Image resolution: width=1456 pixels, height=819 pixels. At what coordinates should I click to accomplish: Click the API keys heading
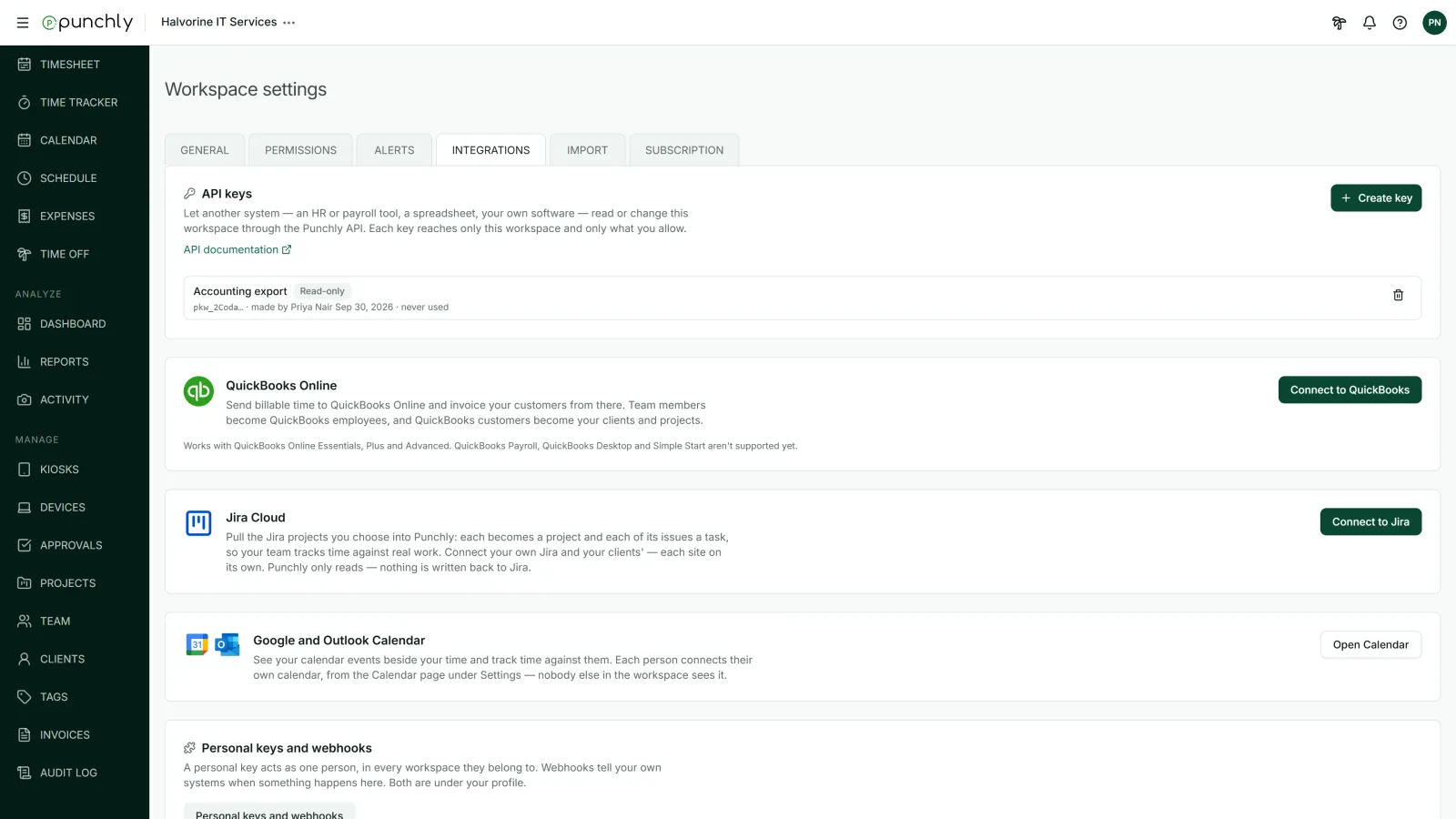pos(227,194)
